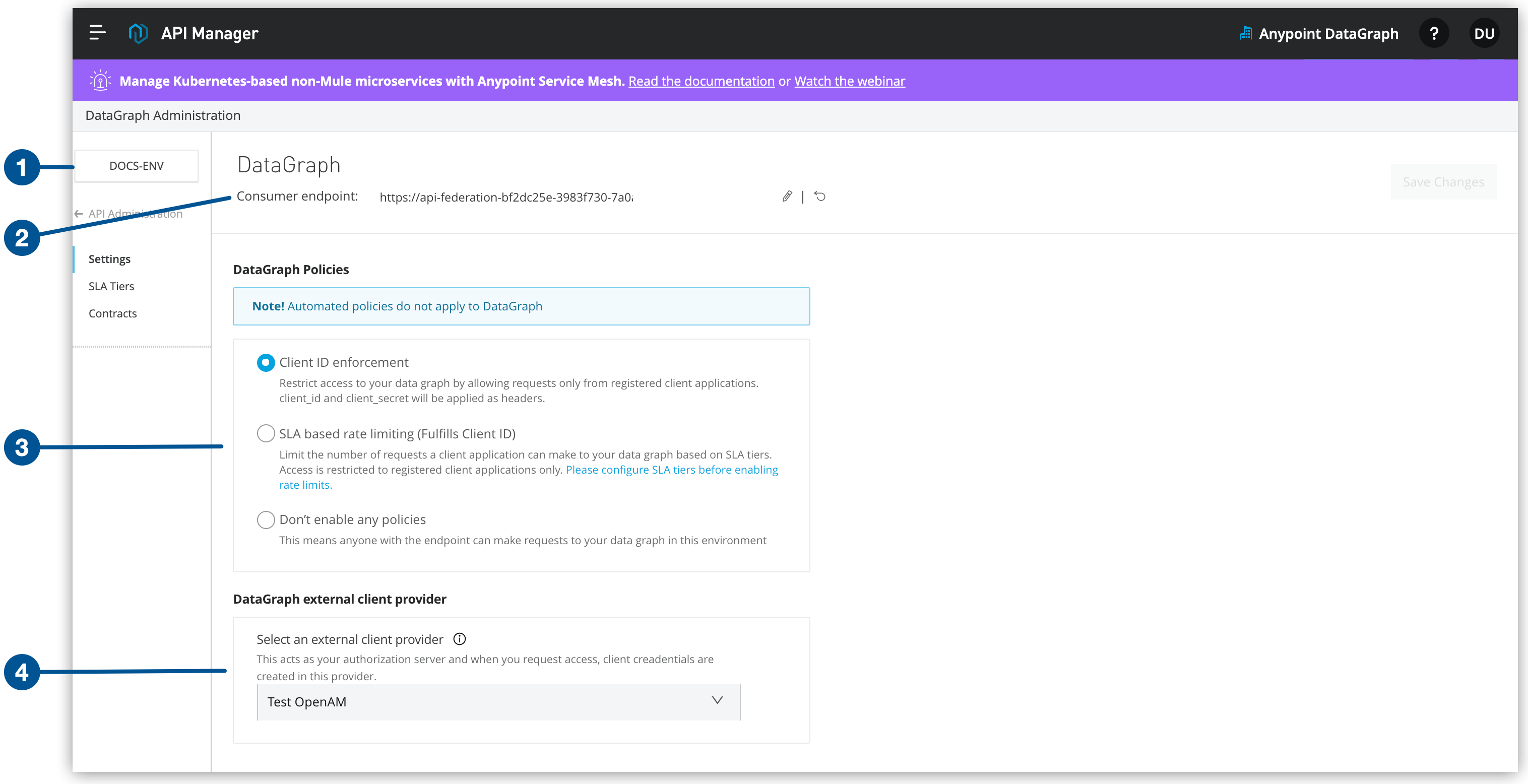Click the Anypoint Service Mesh notification icon
The width and height of the screenshot is (1528, 784).
click(x=100, y=81)
